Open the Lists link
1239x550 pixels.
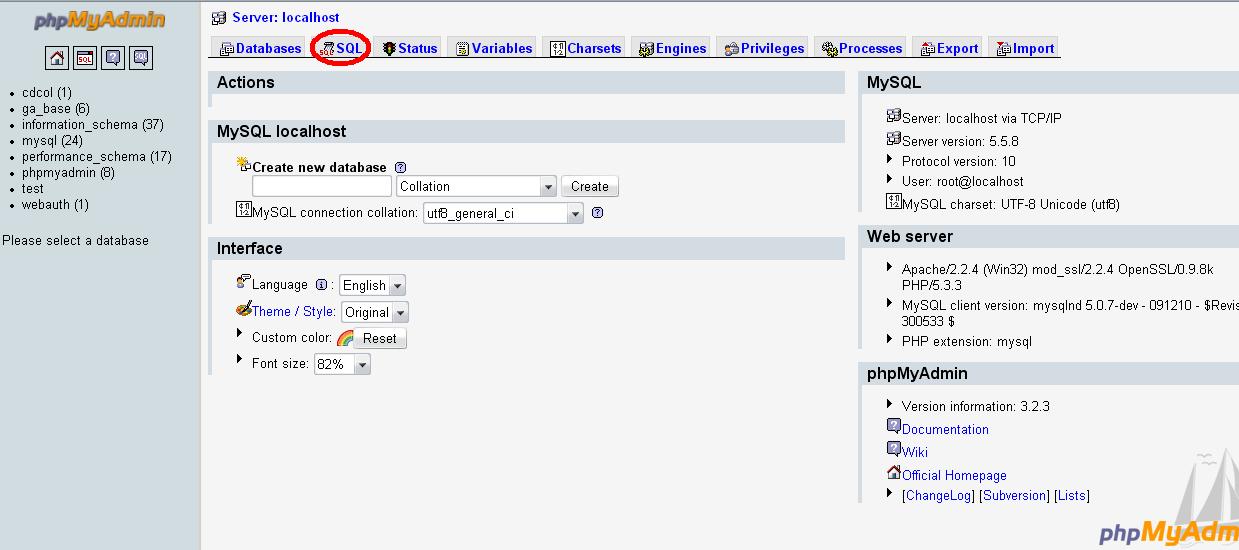[1072, 495]
